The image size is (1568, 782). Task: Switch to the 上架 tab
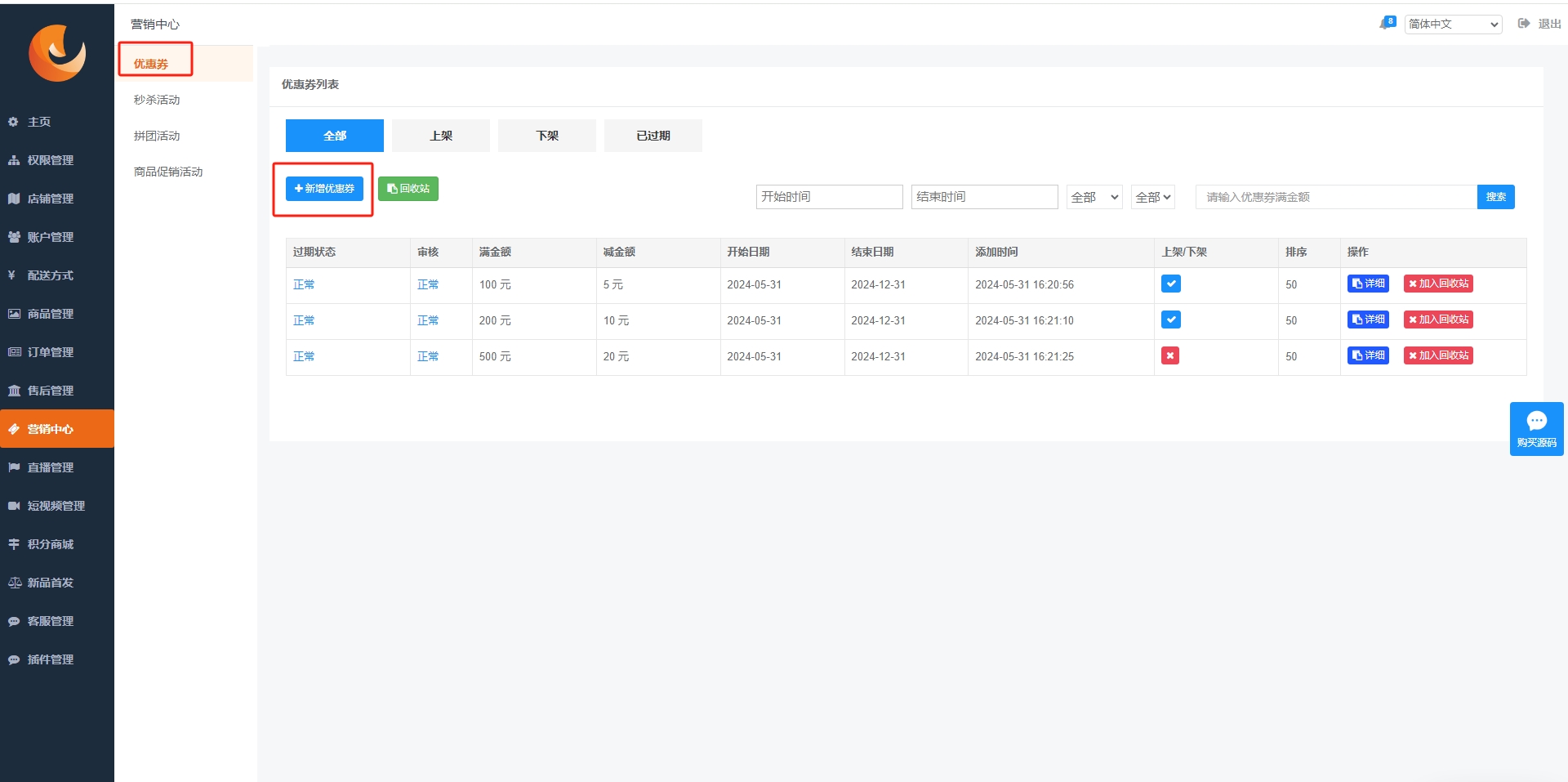441,136
